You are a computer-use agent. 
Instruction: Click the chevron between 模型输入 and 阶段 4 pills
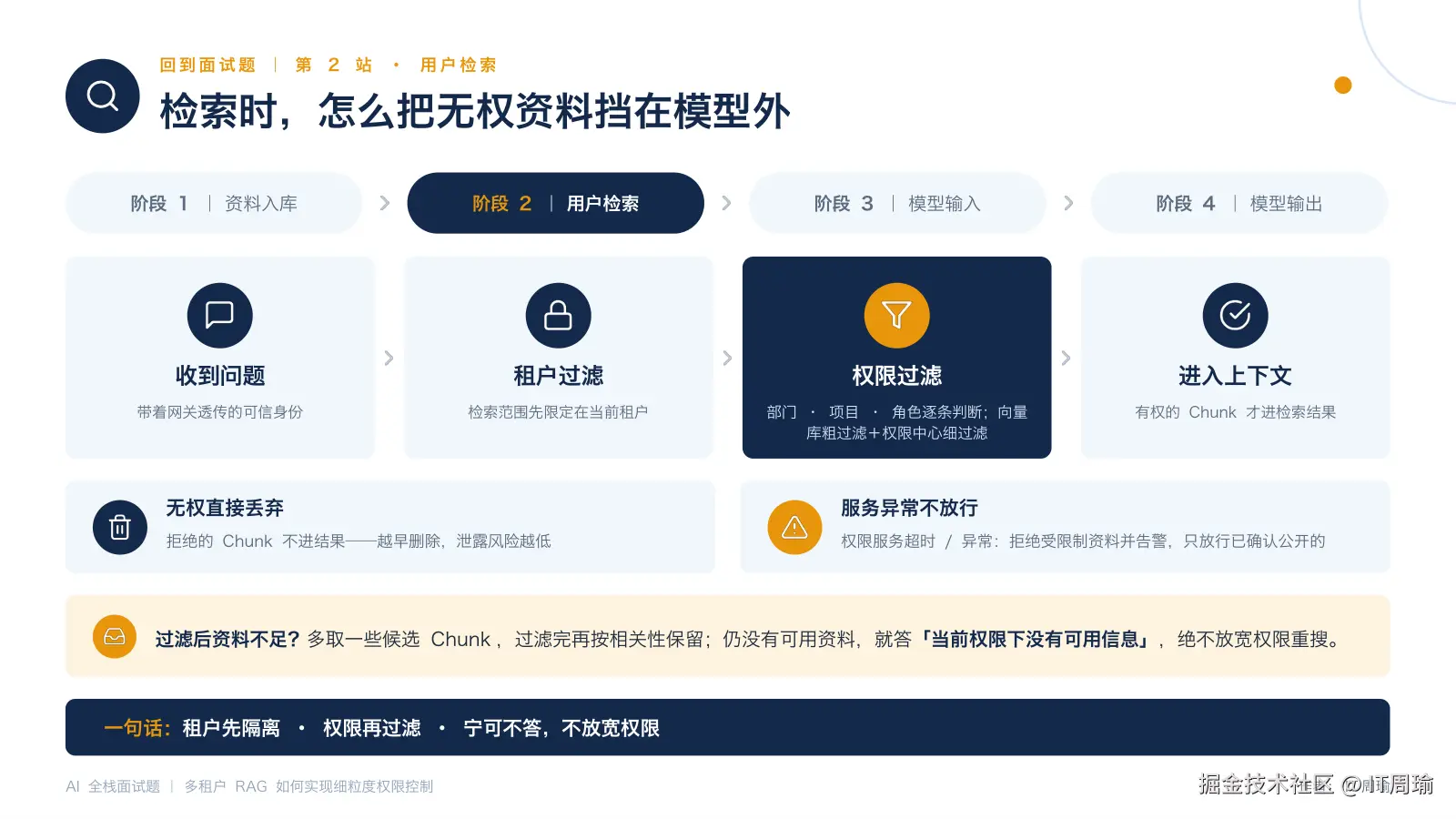(1068, 203)
